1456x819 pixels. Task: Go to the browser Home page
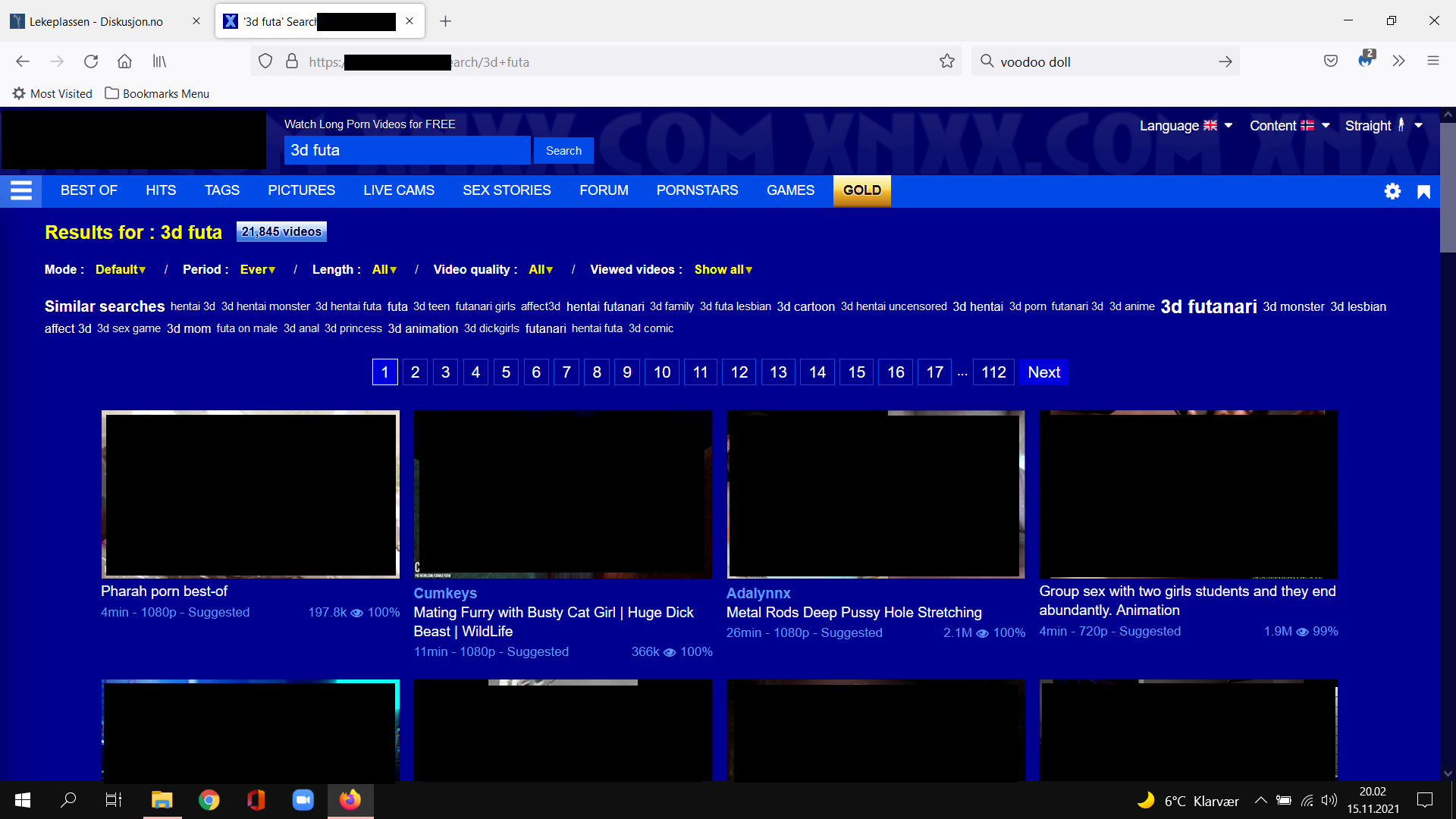click(x=124, y=61)
